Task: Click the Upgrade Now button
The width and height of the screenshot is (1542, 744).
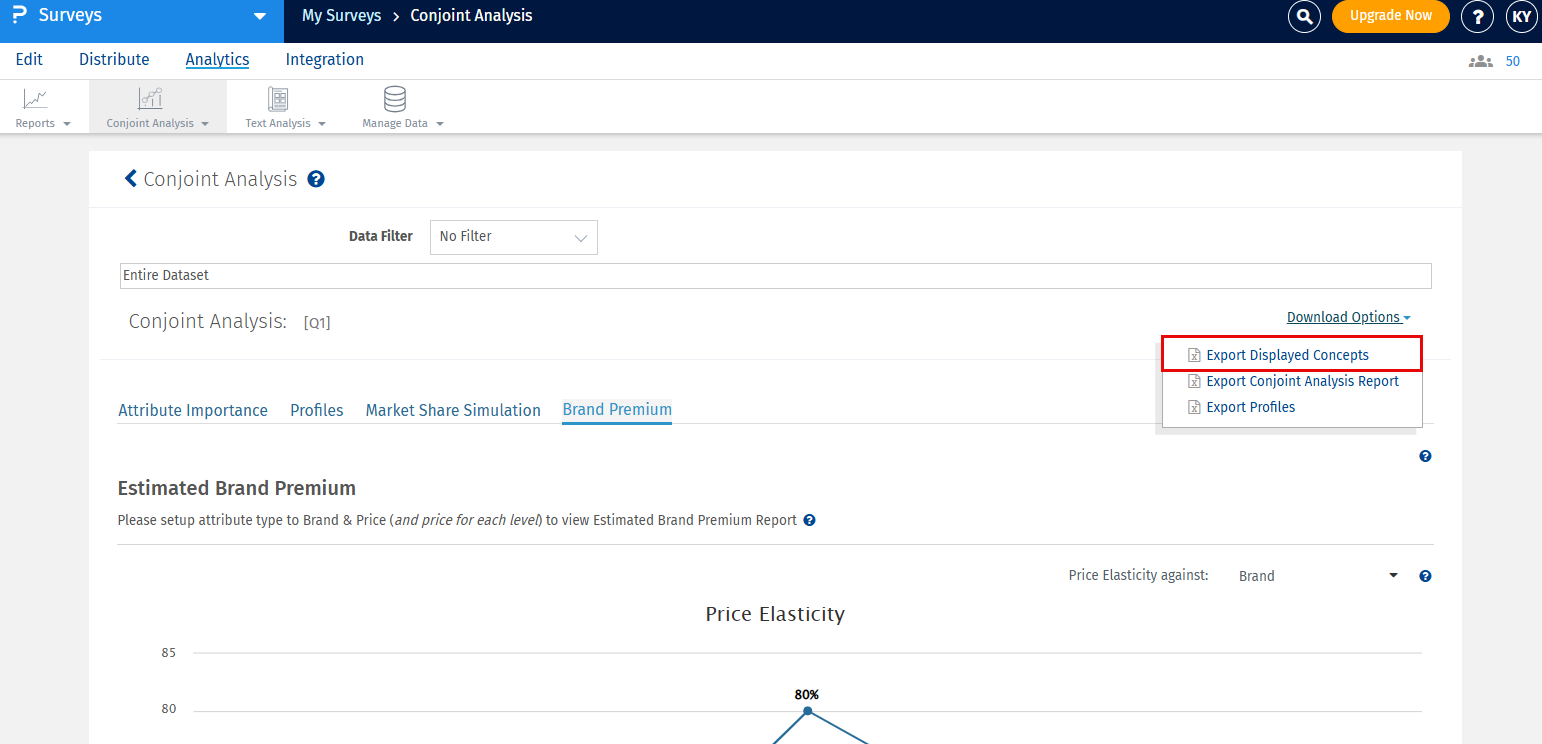Action: (x=1390, y=16)
